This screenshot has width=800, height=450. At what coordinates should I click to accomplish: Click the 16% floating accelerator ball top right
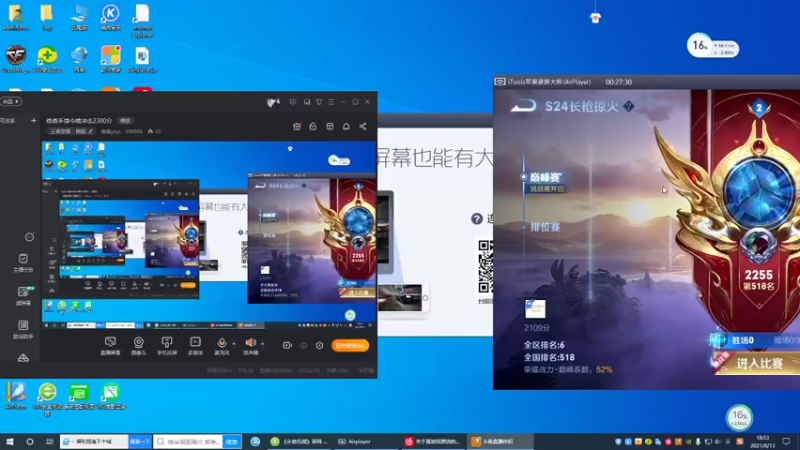pyautogui.click(x=700, y=46)
